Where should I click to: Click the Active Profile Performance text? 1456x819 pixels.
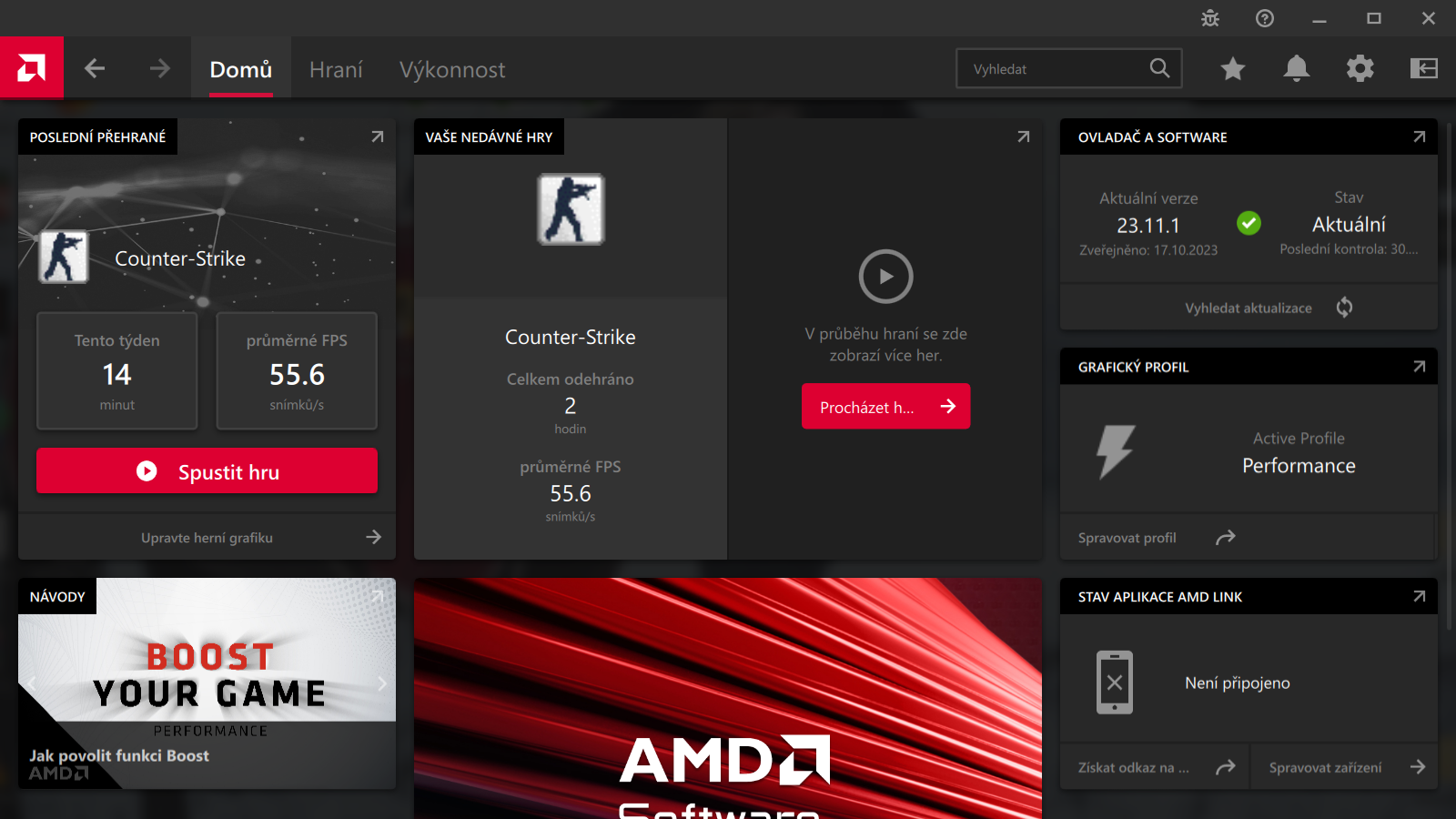[1299, 453]
